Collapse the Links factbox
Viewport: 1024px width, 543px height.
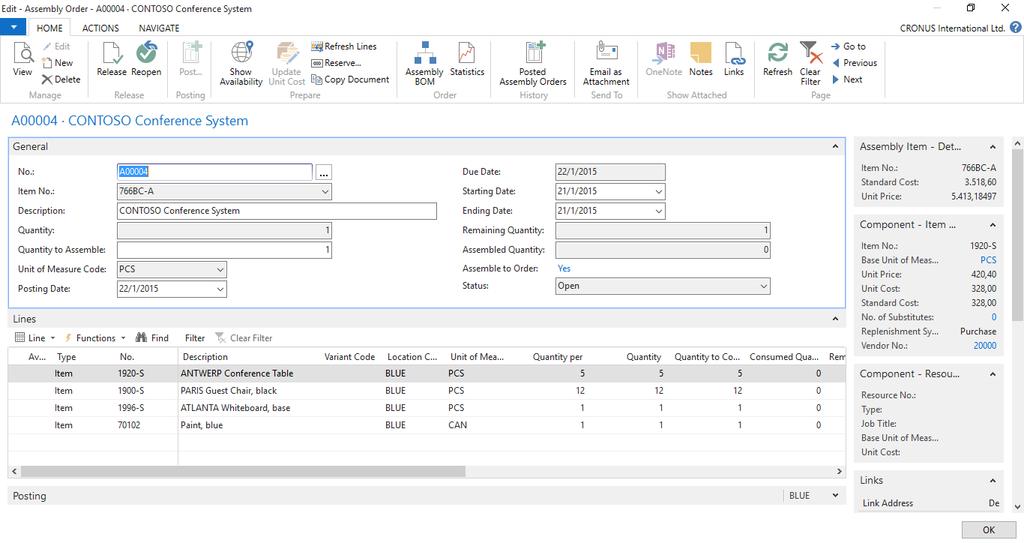point(993,480)
